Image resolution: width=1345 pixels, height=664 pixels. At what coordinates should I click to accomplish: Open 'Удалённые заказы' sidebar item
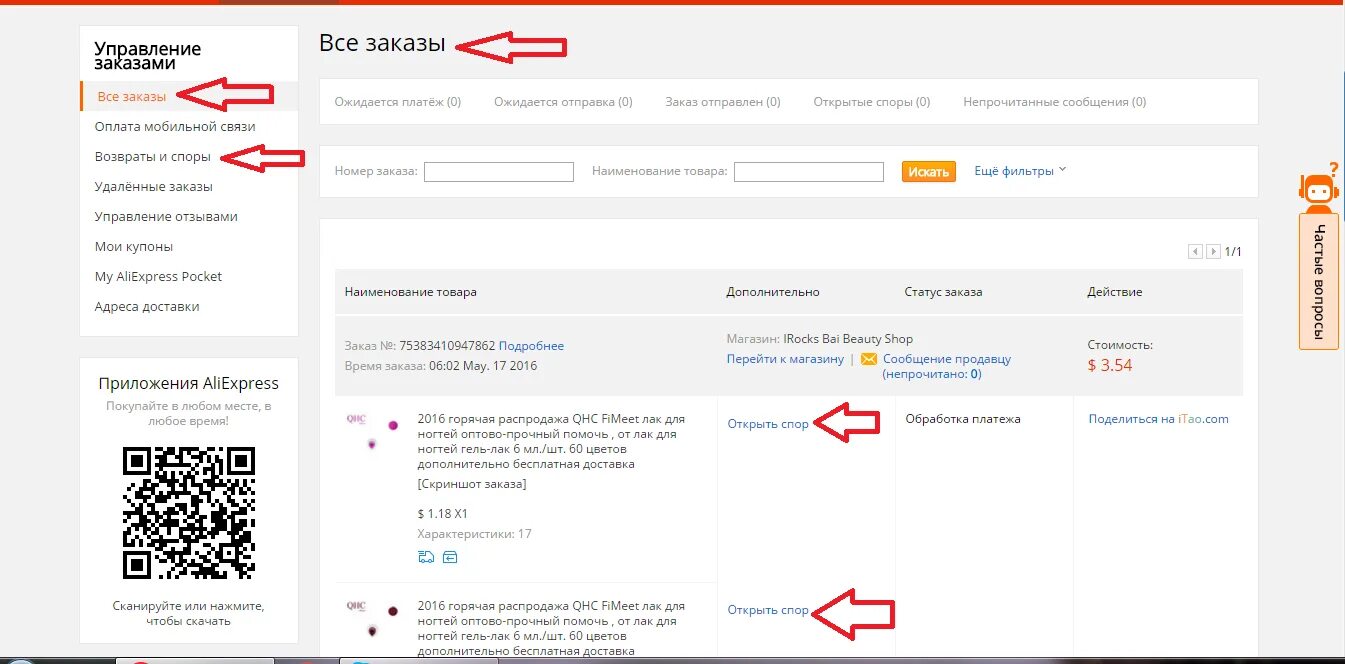(153, 186)
